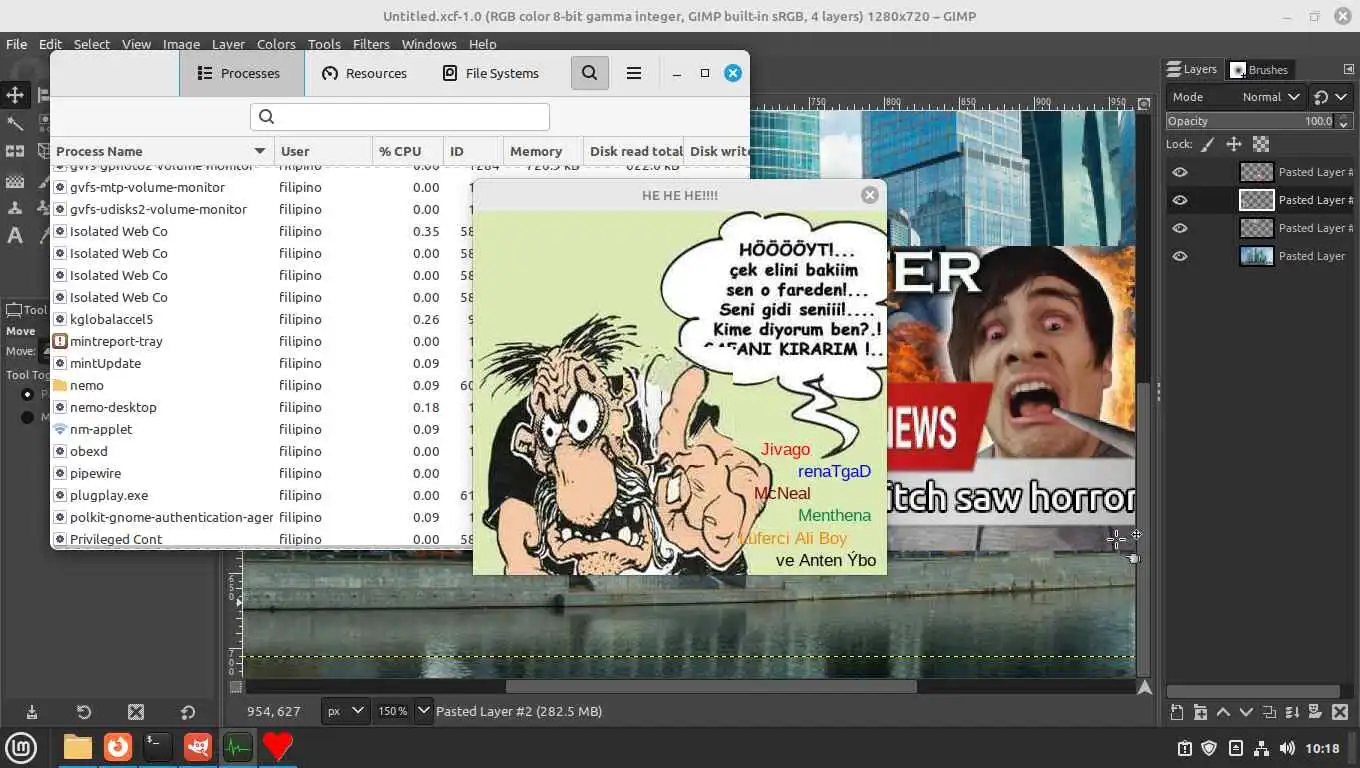Open the Linux Mint start menu
Screen dimensions: 1360x768
tap(22, 747)
